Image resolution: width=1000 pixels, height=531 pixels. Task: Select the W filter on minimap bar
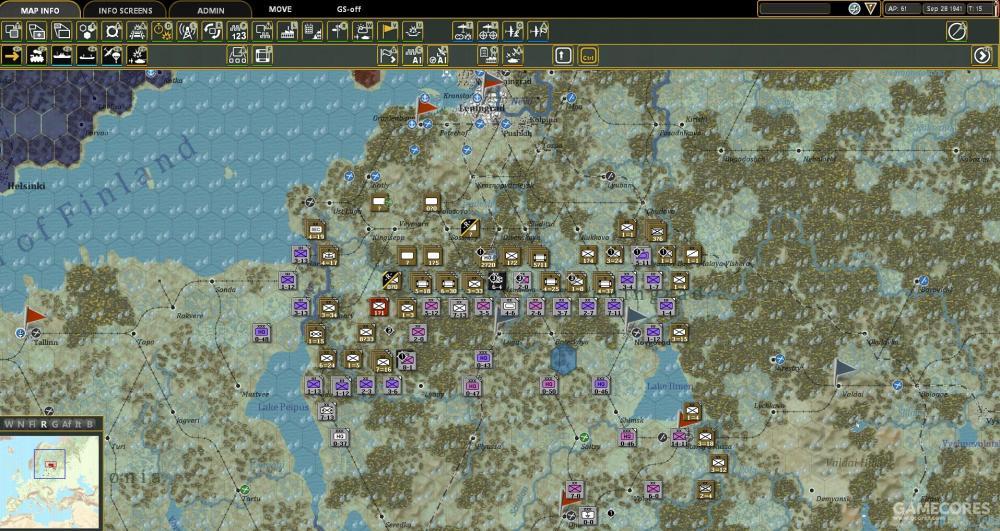[8, 424]
